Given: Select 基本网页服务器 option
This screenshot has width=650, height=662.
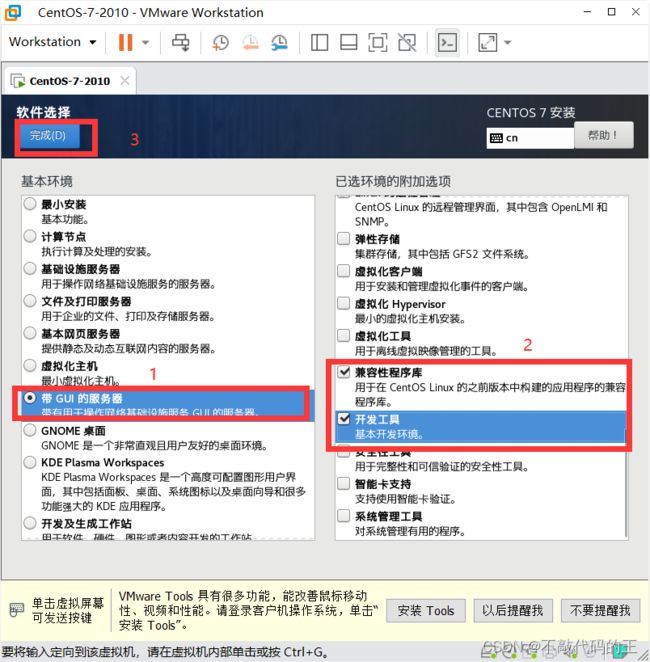Looking at the screenshot, I should 30,333.
